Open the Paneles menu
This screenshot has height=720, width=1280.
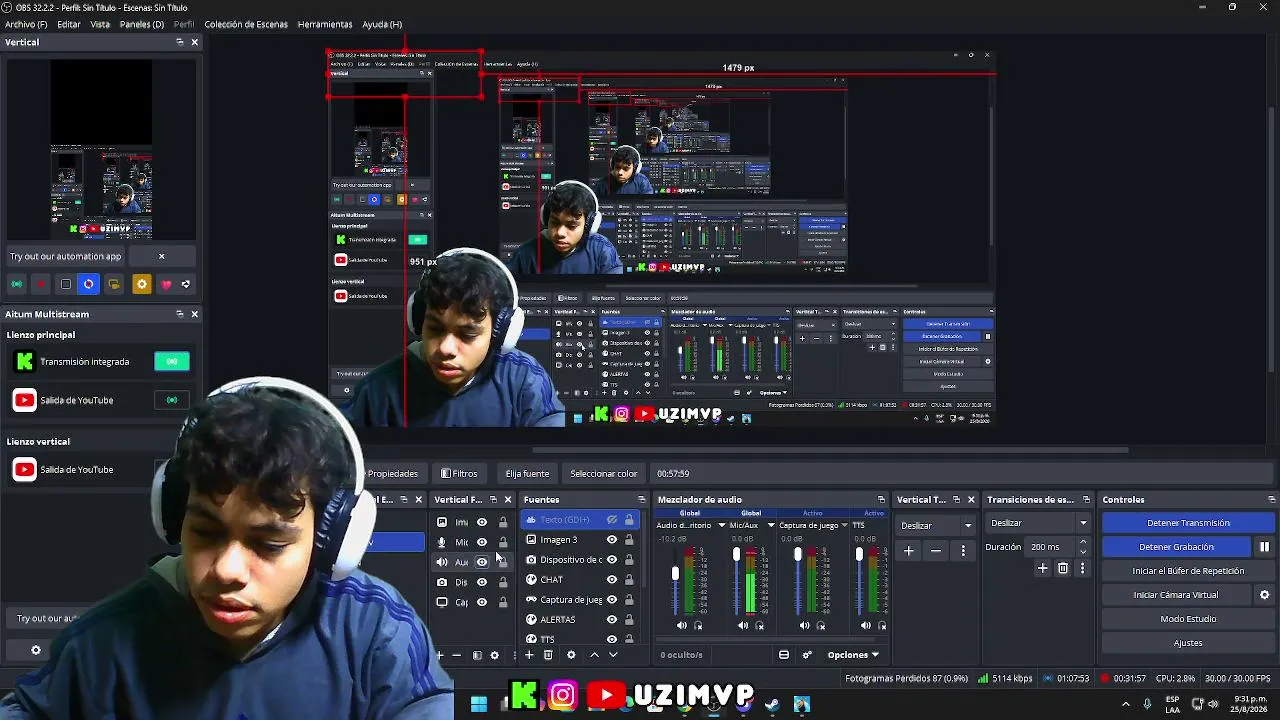(142, 24)
